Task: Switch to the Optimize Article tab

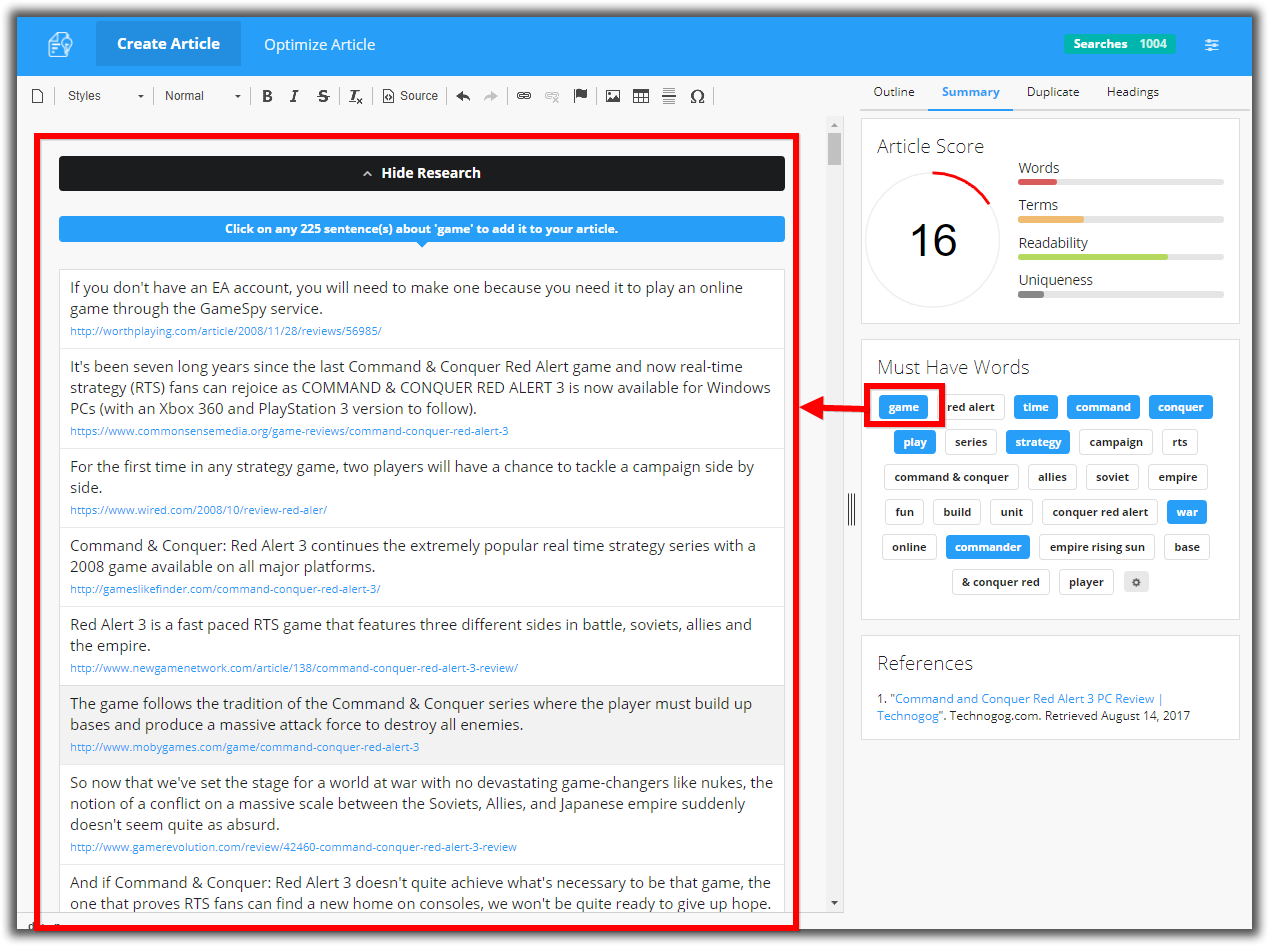Action: point(320,44)
